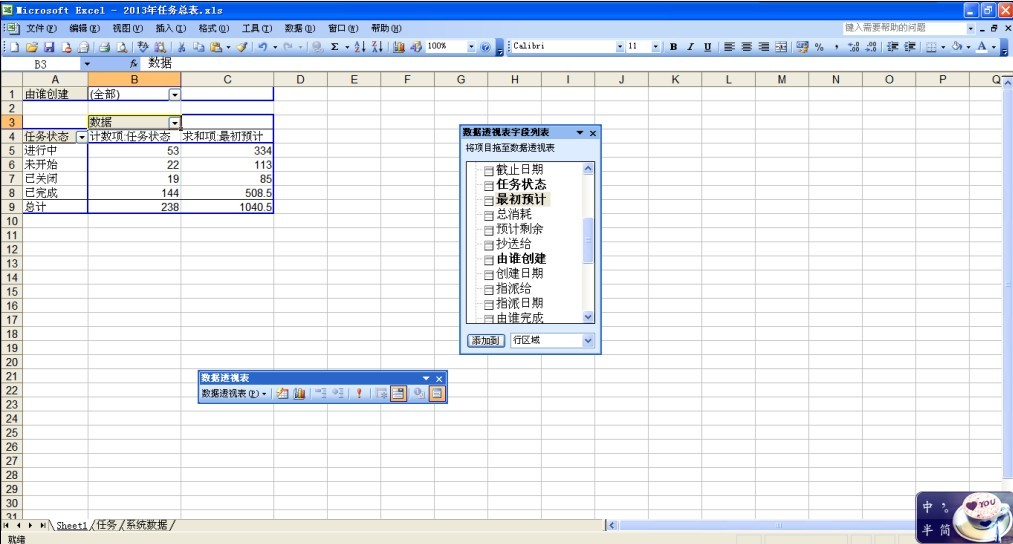Screen dimensions: 1013x544
Task: Open the fill color picker arrow
Action: (x=968, y=47)
